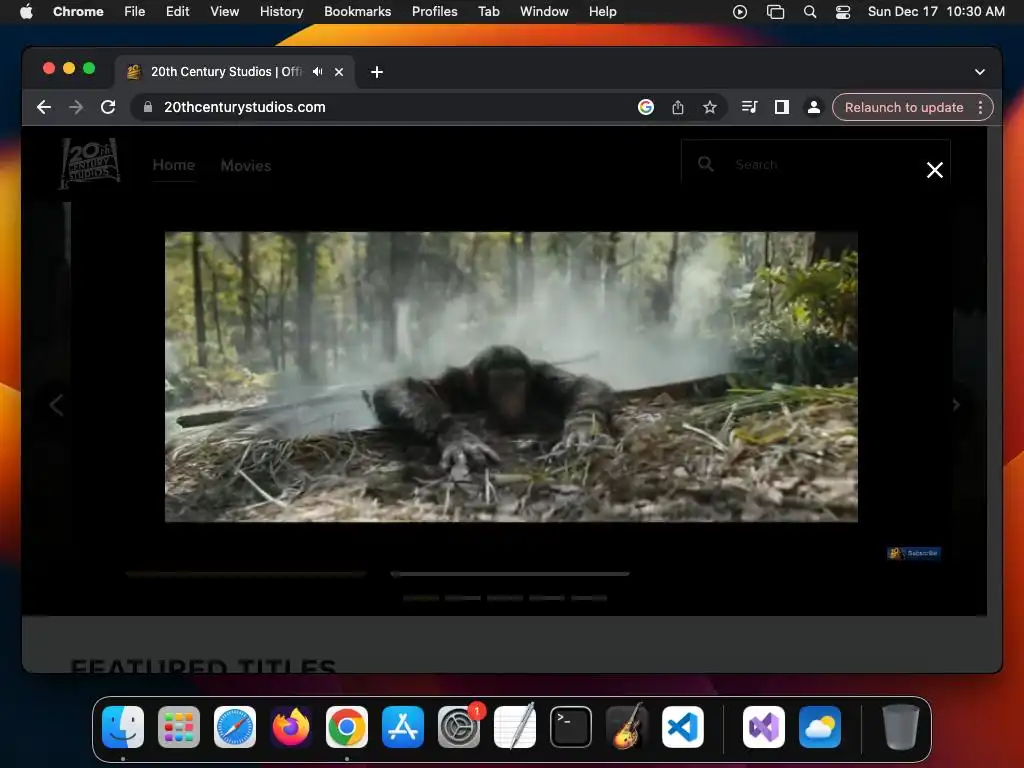The height and width of the screenshot is (768, 1024).
Task: Click the Now Playing menu bar icon
Action: (x=740, y=12)
